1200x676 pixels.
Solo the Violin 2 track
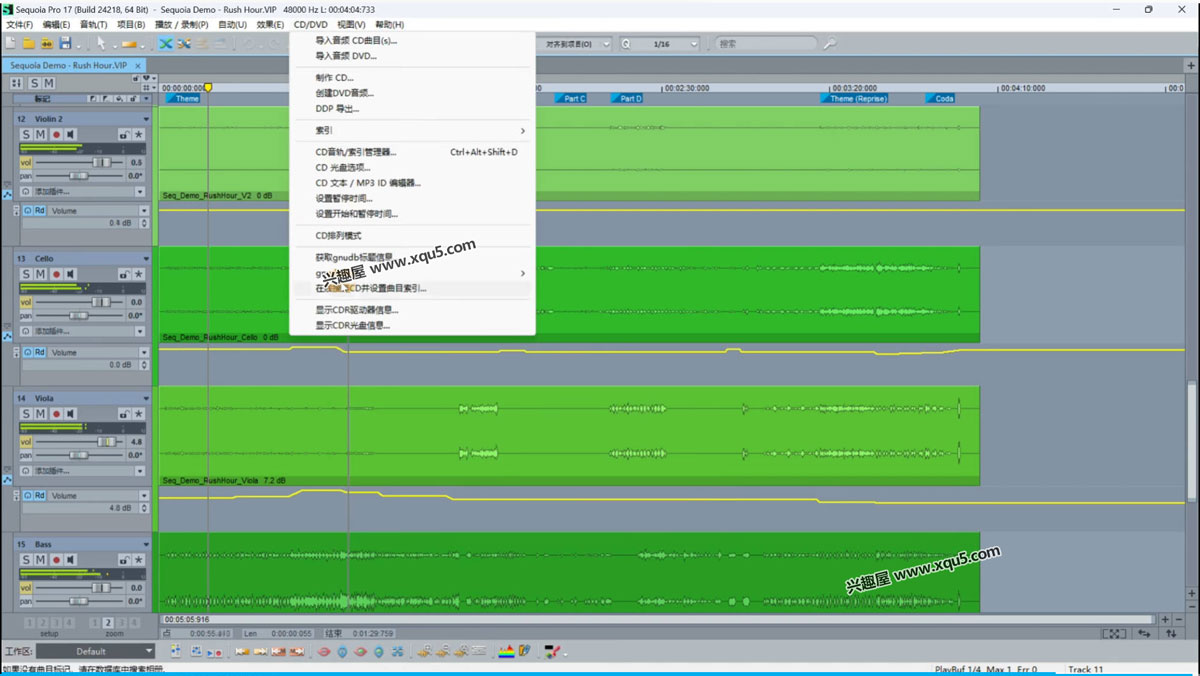(26, 134)
